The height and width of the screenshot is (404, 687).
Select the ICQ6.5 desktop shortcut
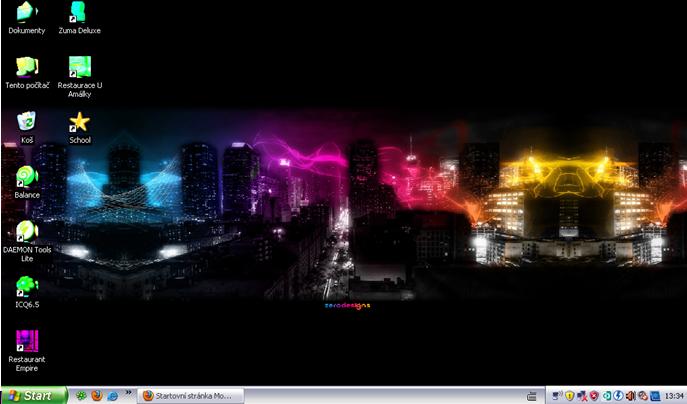tap(27, 292)
